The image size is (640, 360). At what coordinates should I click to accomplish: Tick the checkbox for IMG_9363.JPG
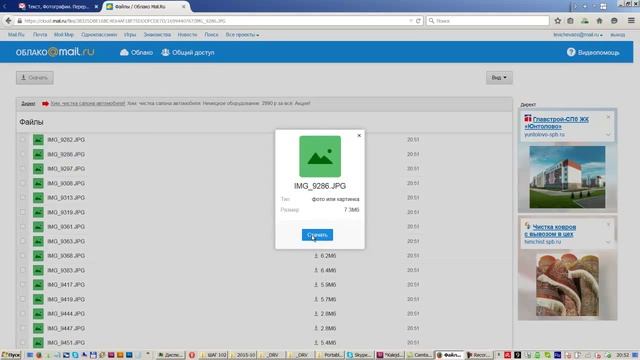pyautogui.click(x=23, y=241)
